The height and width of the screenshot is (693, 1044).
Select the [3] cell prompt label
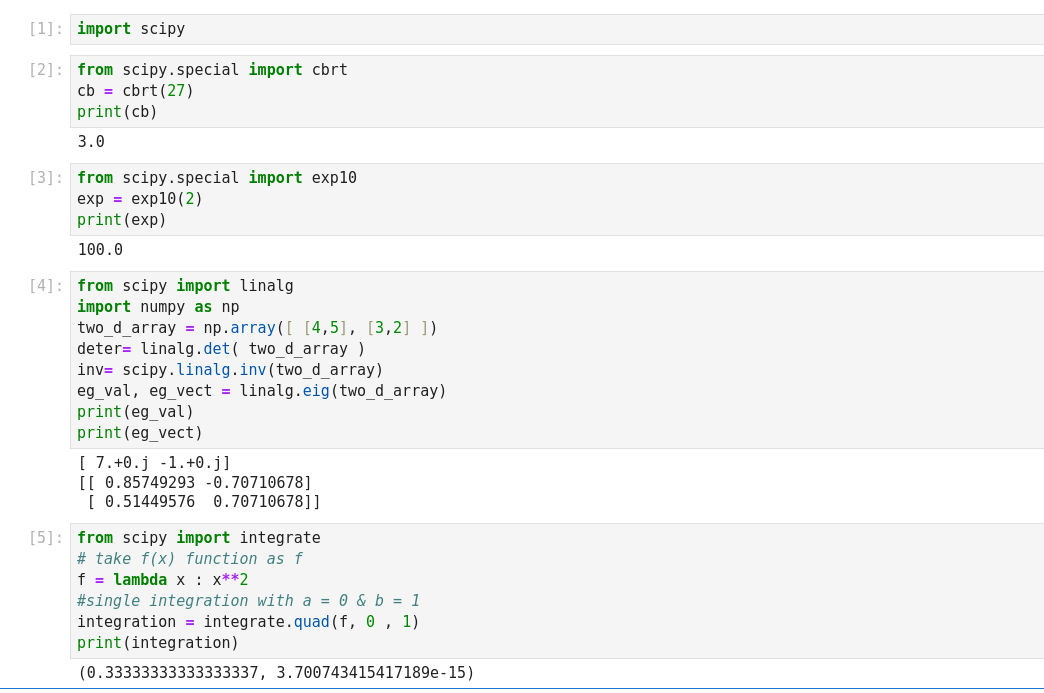tap(45, 178)
